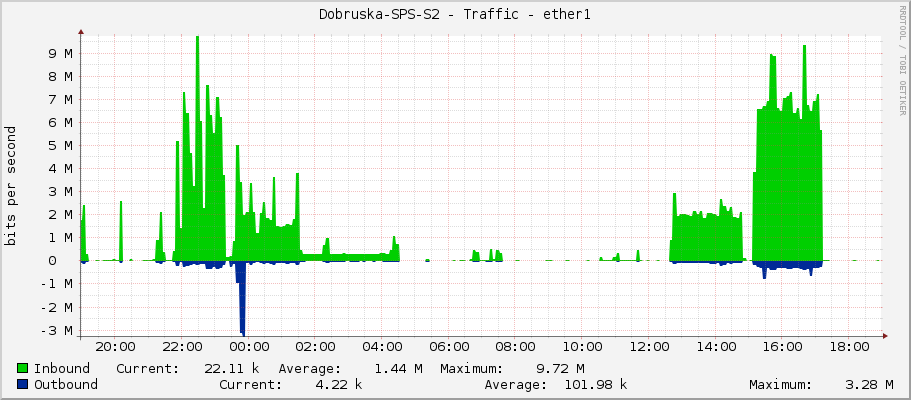This screenshot has height=400, width=911.
Task: Click the '04:00' time axis label
Action: click(382, 347)
